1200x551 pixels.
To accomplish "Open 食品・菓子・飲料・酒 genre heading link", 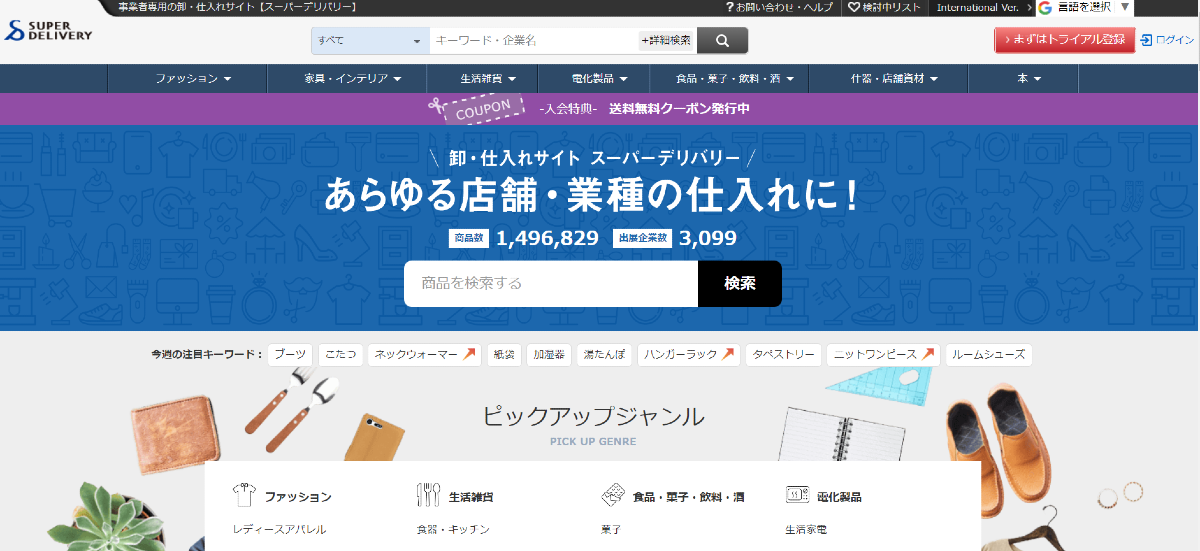I will pos(688,496).
